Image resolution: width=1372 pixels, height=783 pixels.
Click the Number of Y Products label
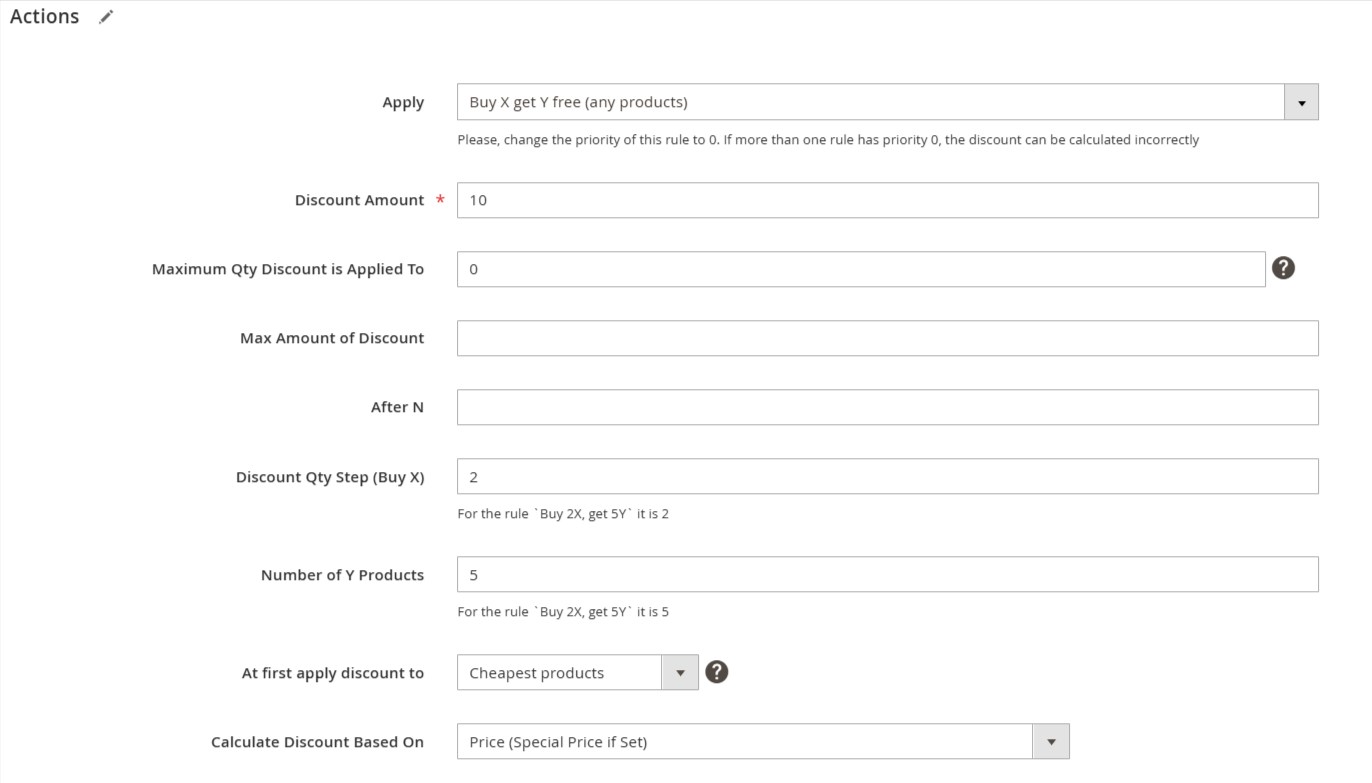coord(342,575)
